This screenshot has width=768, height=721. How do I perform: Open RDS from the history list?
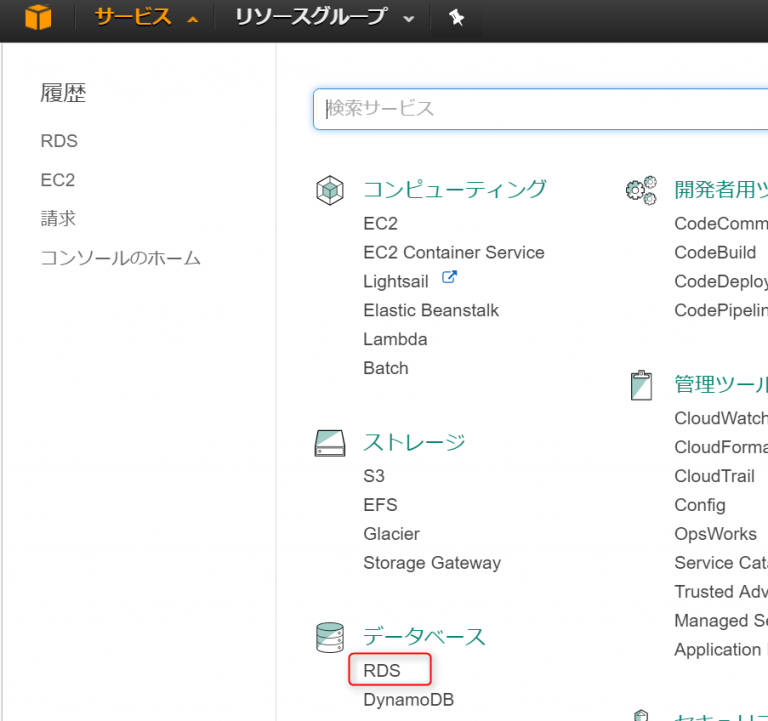coord(59,141)
